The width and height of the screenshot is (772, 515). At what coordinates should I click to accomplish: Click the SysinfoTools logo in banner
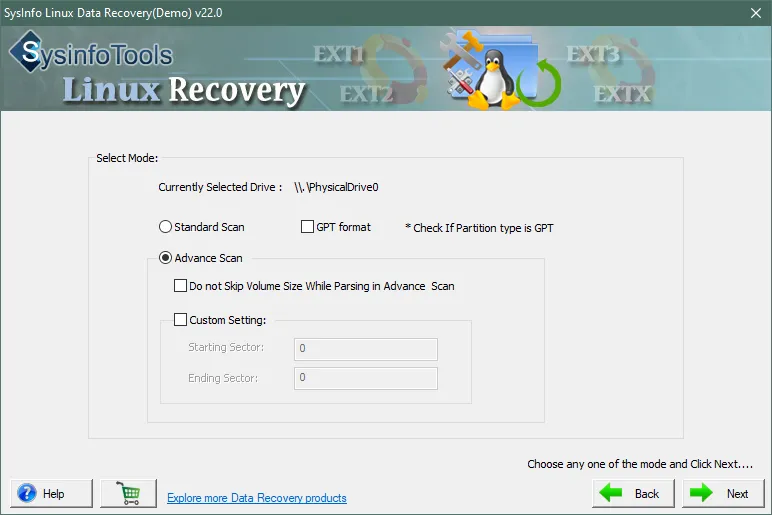[x=91, y=52]
